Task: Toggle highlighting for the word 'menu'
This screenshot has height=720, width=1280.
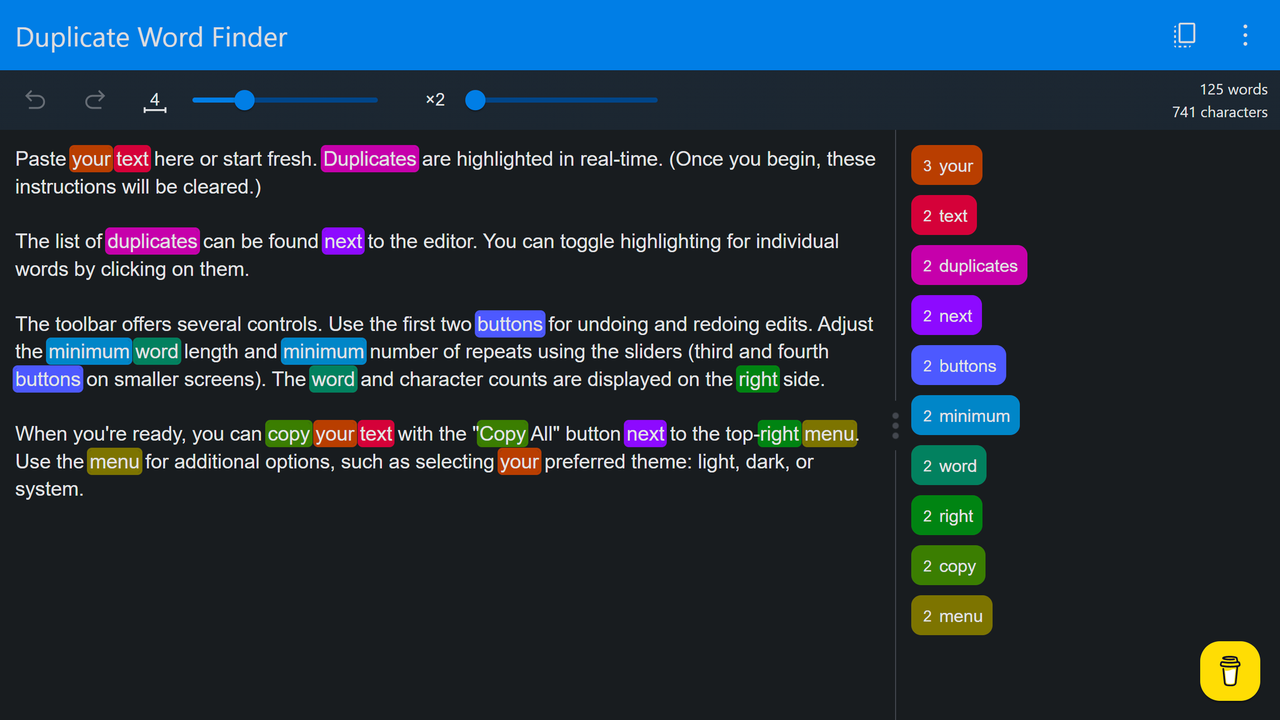Action: [951, 615]
